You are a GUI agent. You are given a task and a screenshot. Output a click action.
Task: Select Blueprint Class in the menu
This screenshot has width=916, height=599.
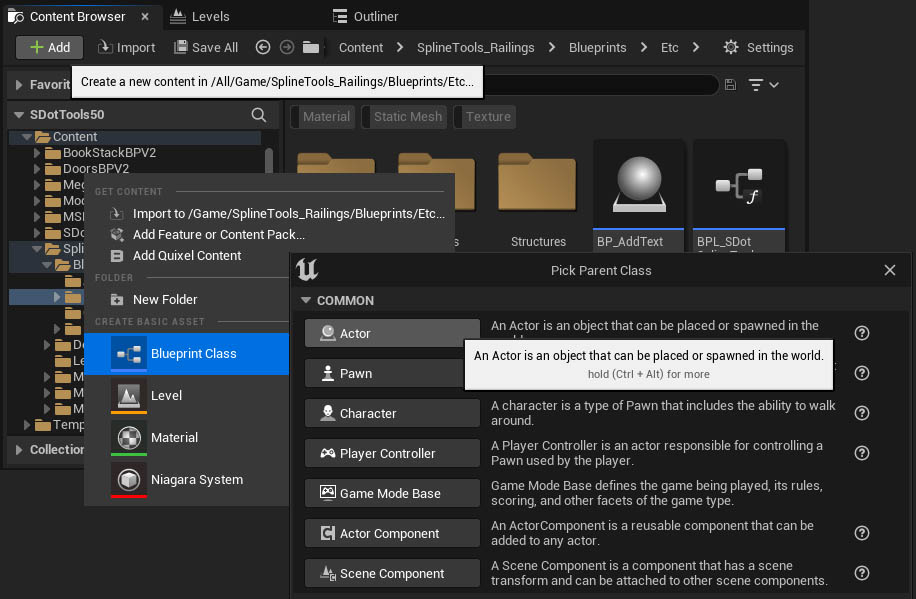[x=187, y=354]
